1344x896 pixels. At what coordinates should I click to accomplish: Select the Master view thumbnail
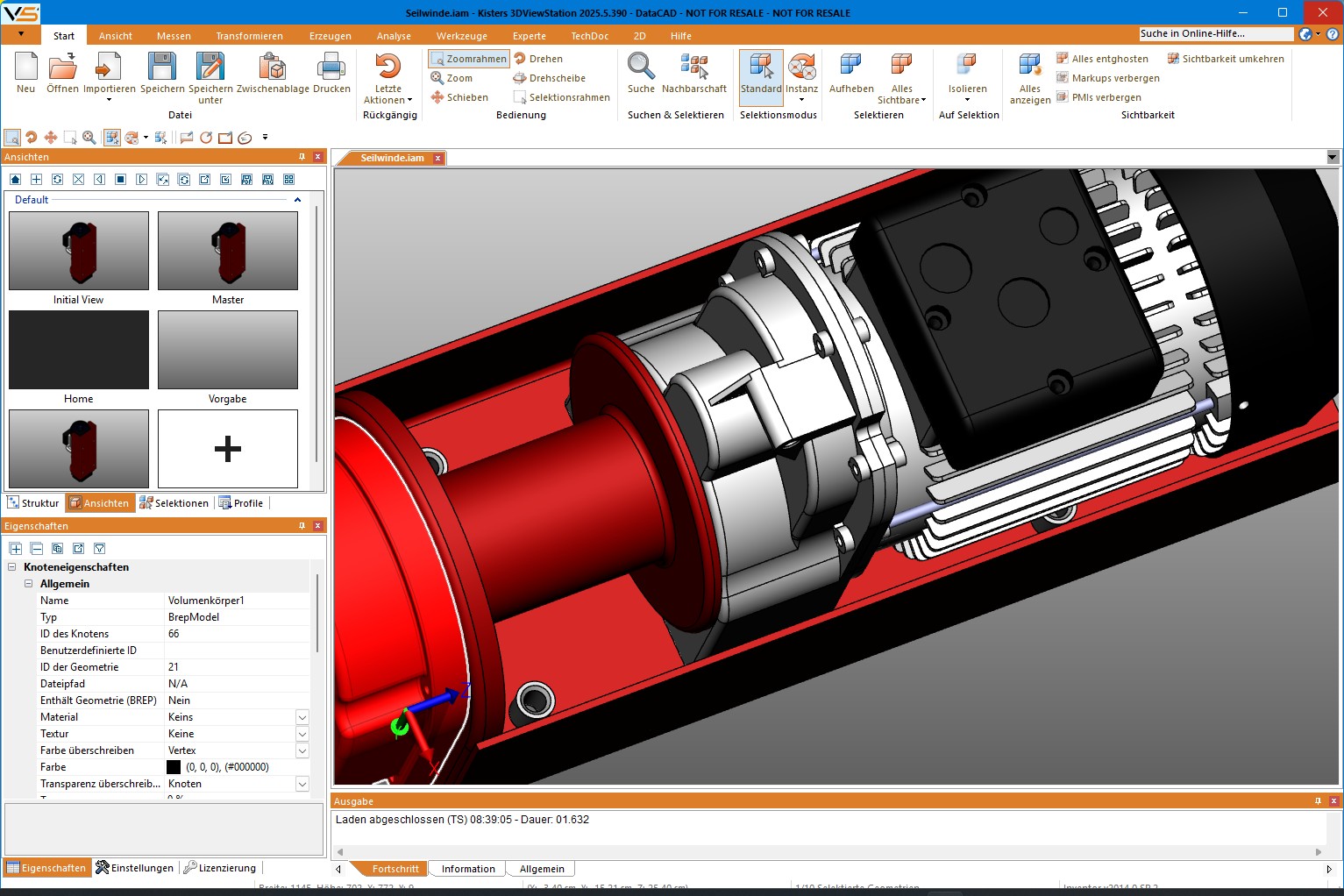pyautogui.click(x=228, y=252)
